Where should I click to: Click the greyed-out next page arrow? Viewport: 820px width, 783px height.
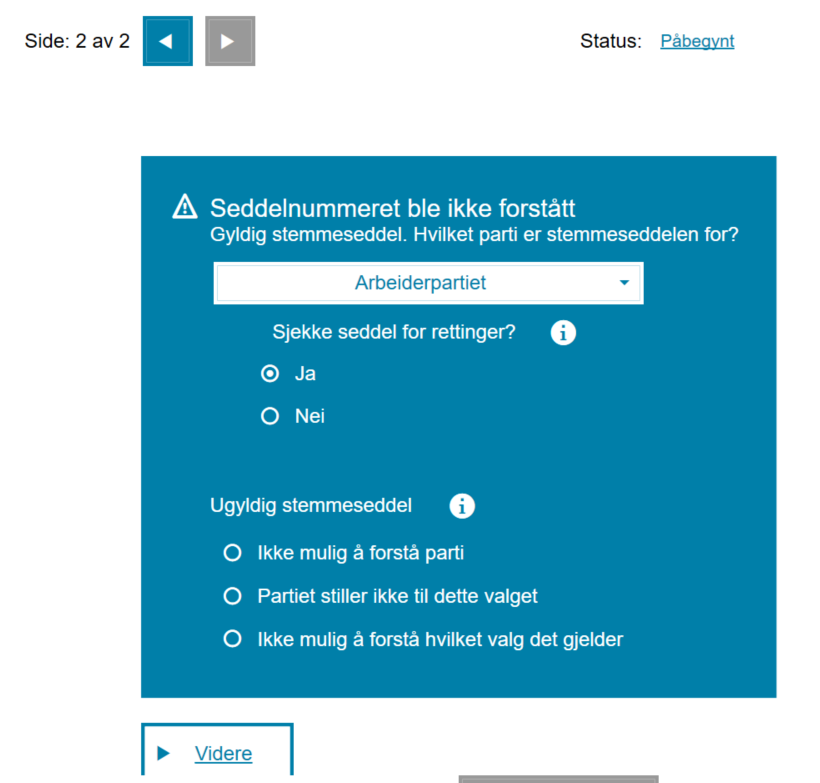coord(229,41)
